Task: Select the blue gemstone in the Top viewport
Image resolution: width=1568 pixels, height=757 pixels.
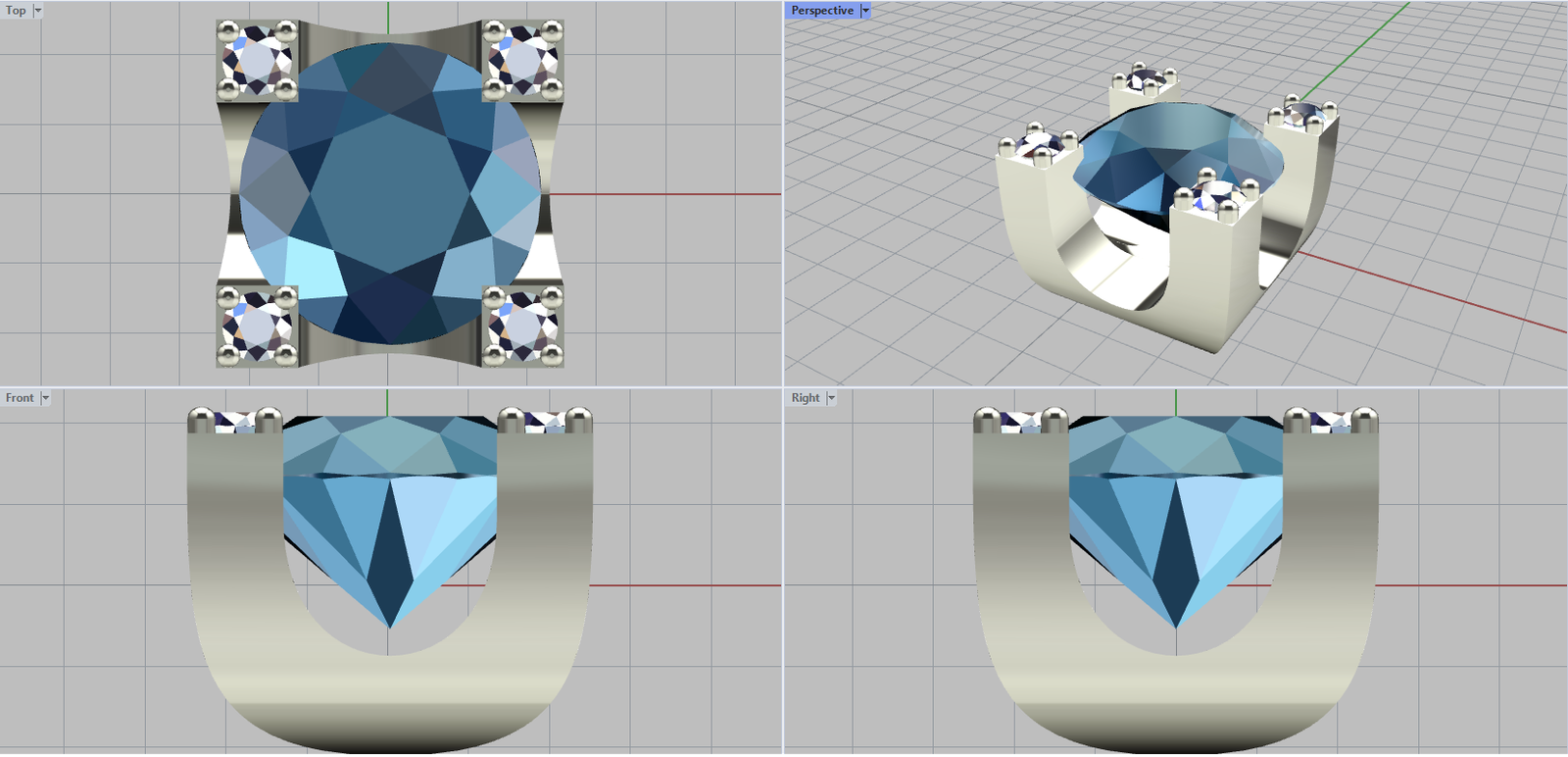Action: point(390,194)
